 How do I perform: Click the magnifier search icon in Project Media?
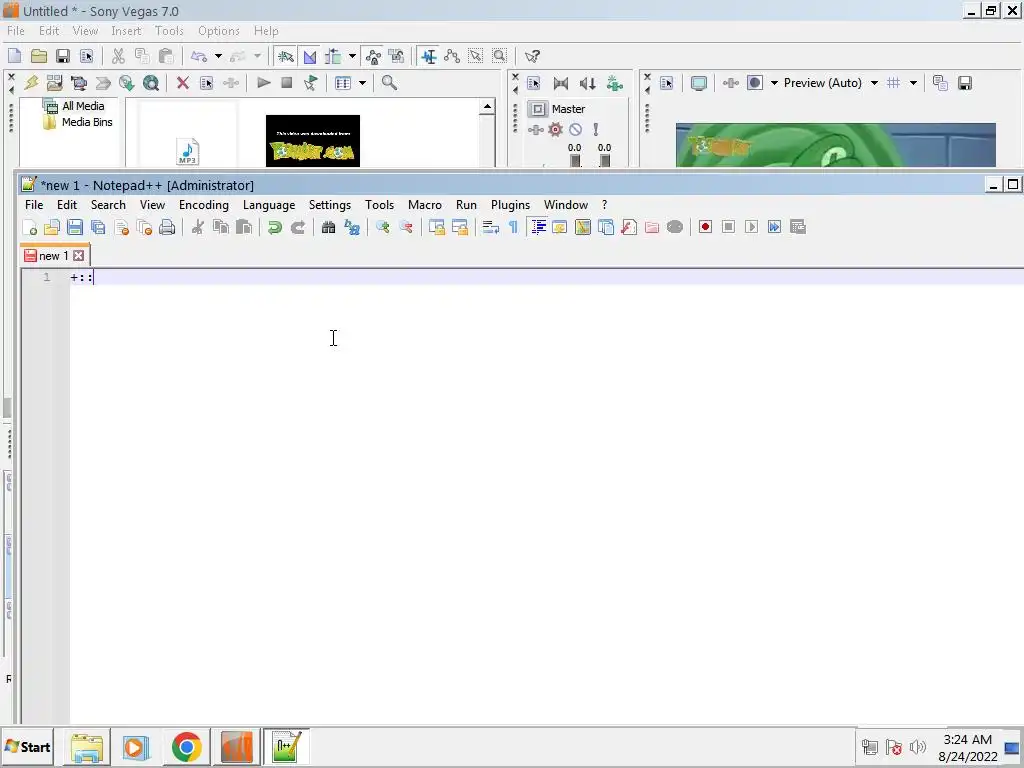[389, 83]
